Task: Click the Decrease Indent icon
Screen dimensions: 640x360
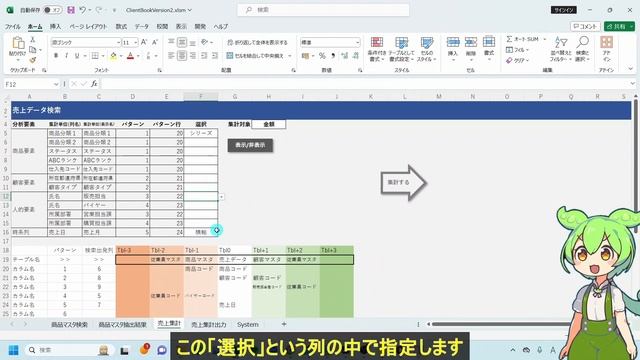Action: pyautogui.click(x=204, y=56)
